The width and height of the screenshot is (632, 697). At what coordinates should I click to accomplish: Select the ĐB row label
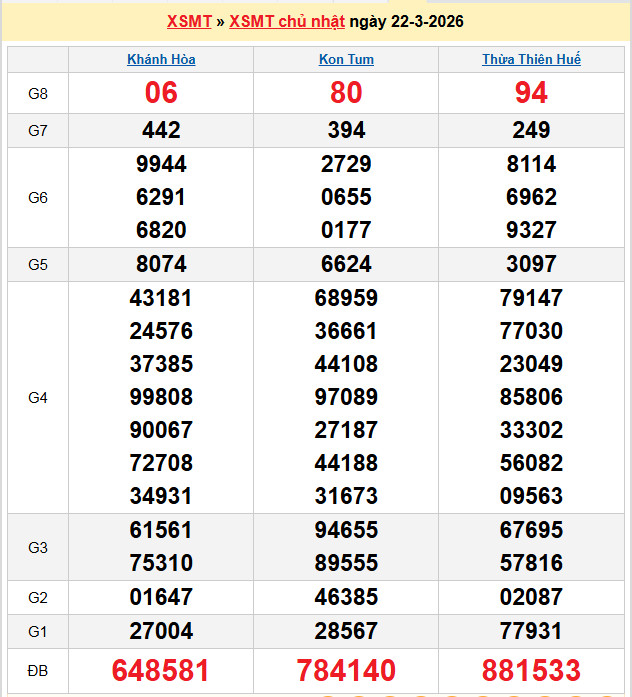click(38, 670)
